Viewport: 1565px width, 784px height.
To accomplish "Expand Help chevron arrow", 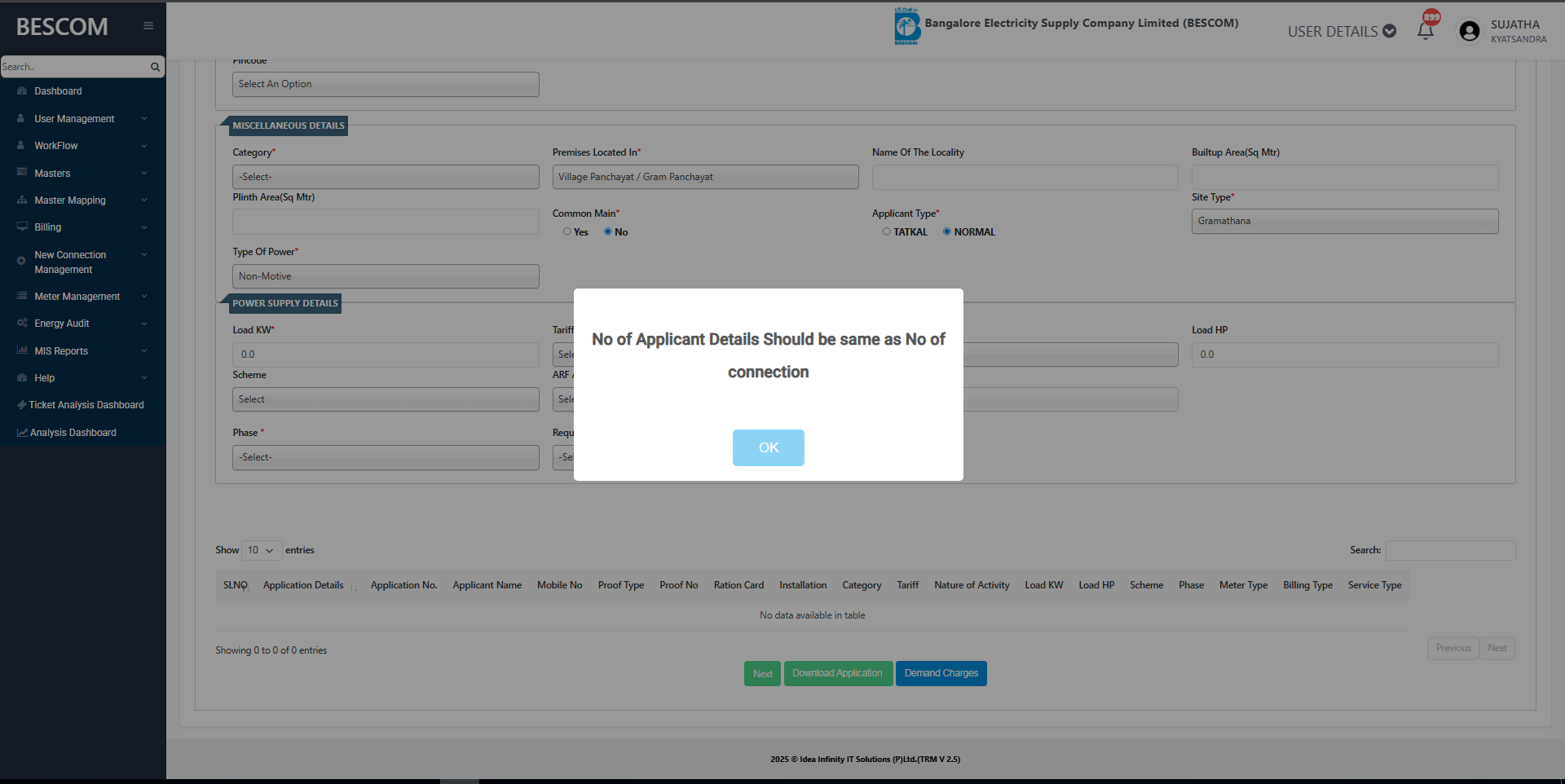I will 144,378.
